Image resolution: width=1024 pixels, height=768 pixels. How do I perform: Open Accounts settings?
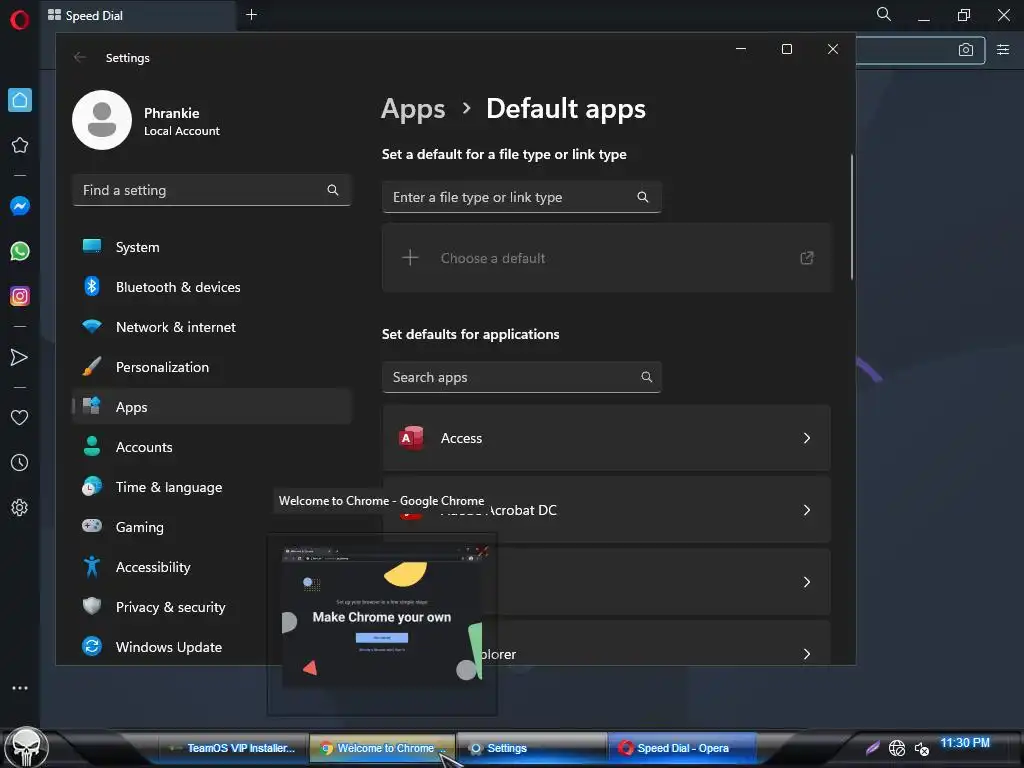[x=212, y=447]
